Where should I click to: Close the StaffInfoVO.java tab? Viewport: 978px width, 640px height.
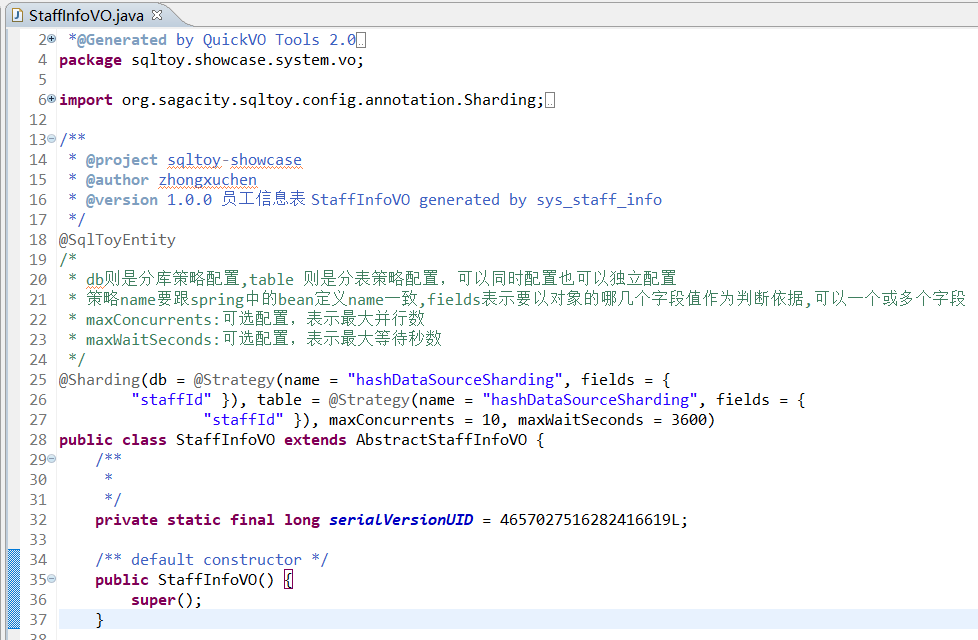[x=157, y=14]
